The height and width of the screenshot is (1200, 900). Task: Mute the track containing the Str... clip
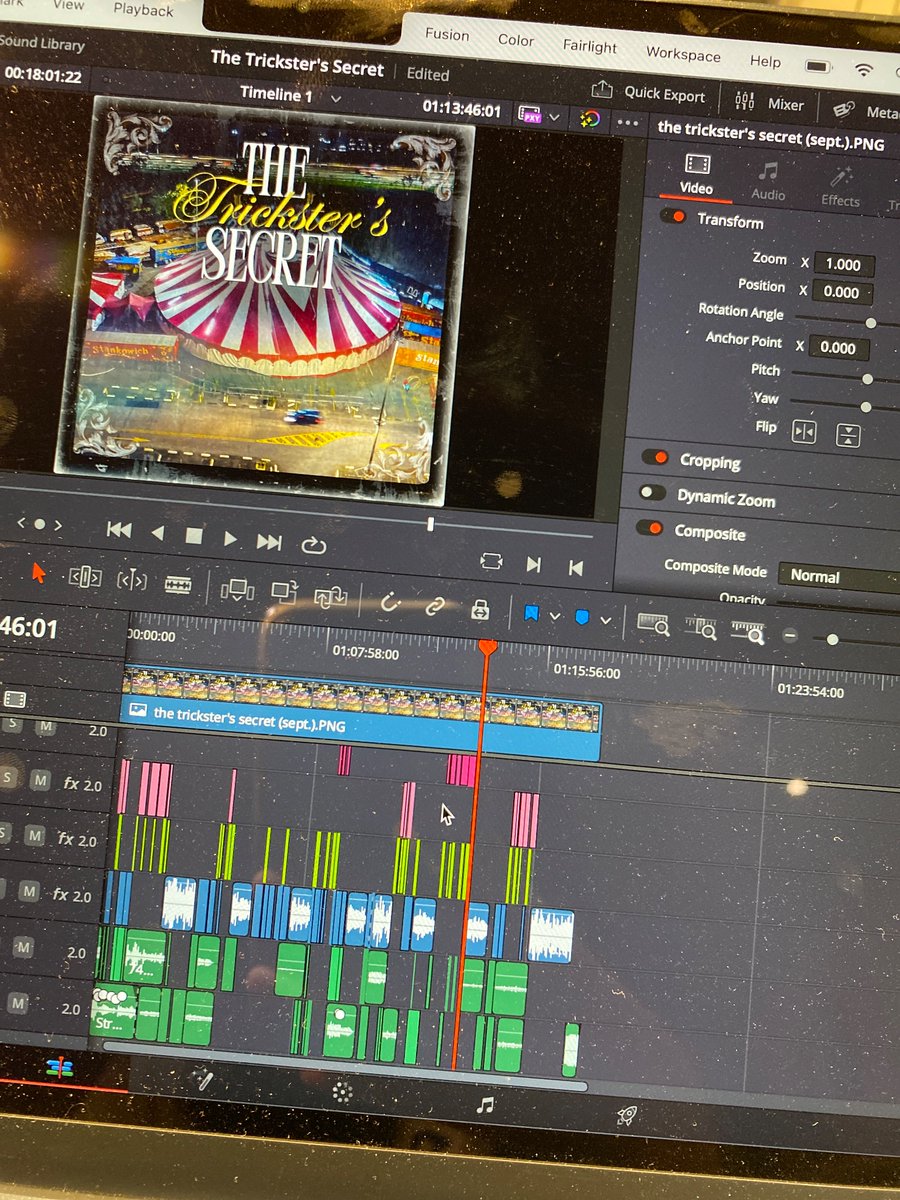tap(16, 1004)
